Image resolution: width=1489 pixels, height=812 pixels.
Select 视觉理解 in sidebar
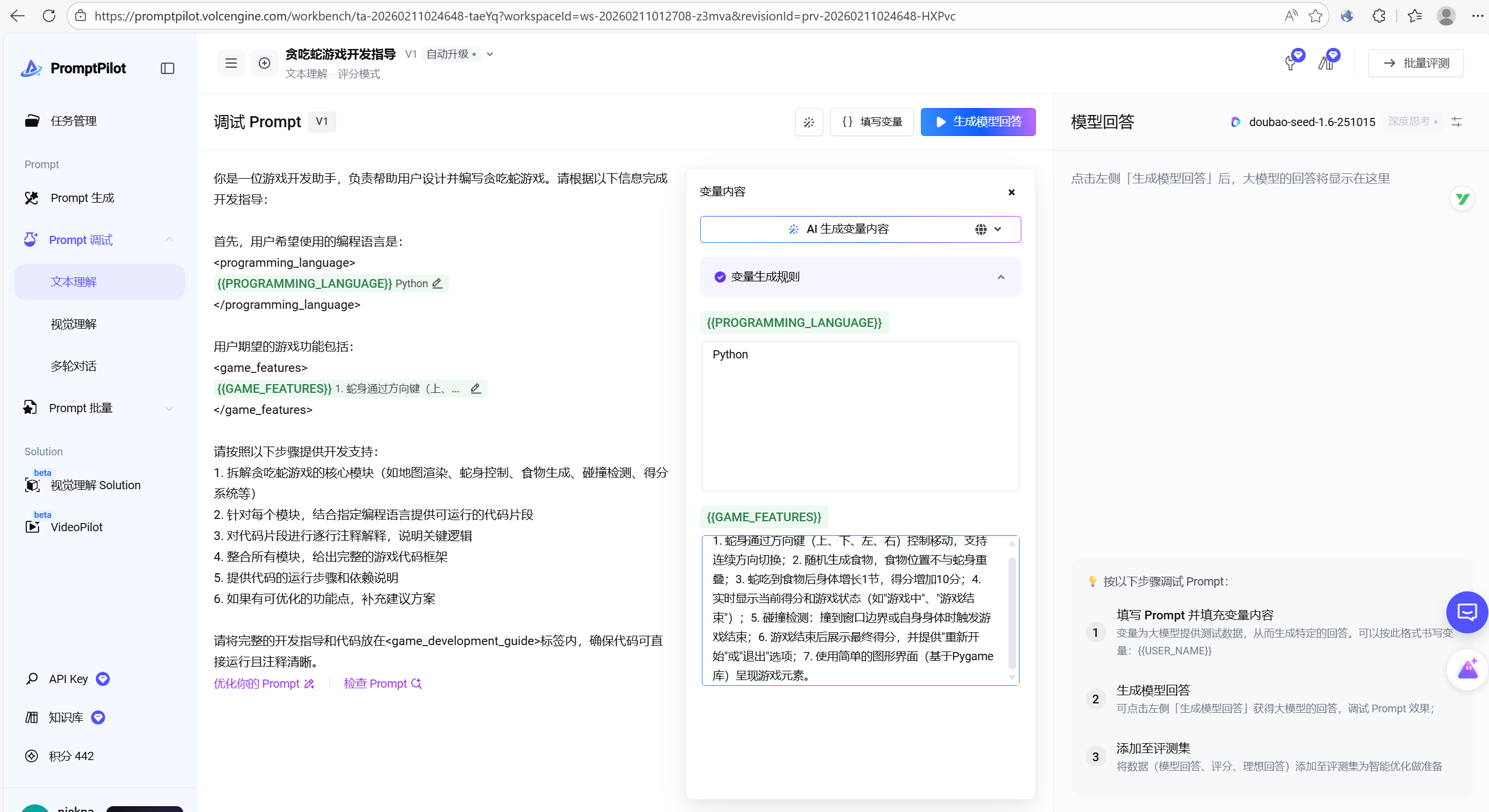74,324
